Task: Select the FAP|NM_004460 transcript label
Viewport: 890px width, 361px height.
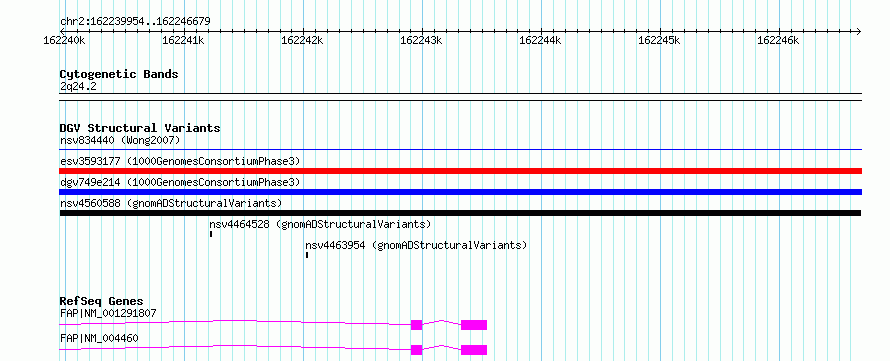Action: pos(99,338)
